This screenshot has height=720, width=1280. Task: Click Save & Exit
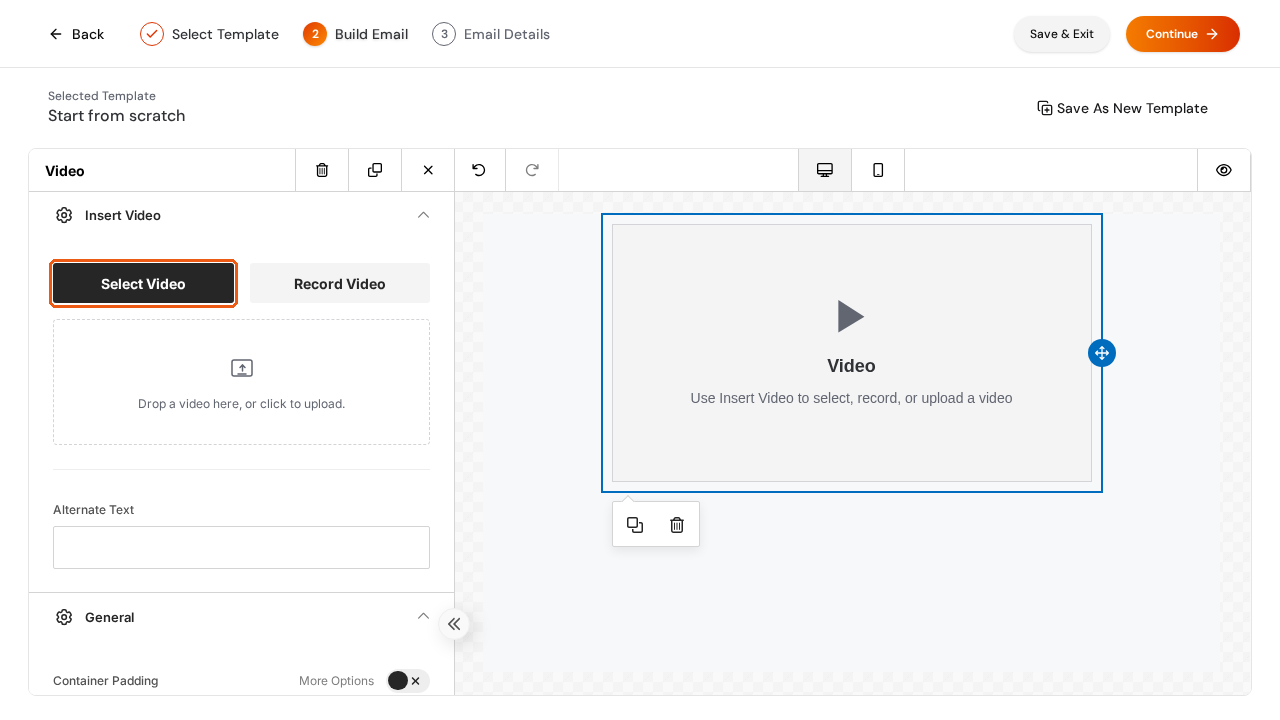point(1062,34)
